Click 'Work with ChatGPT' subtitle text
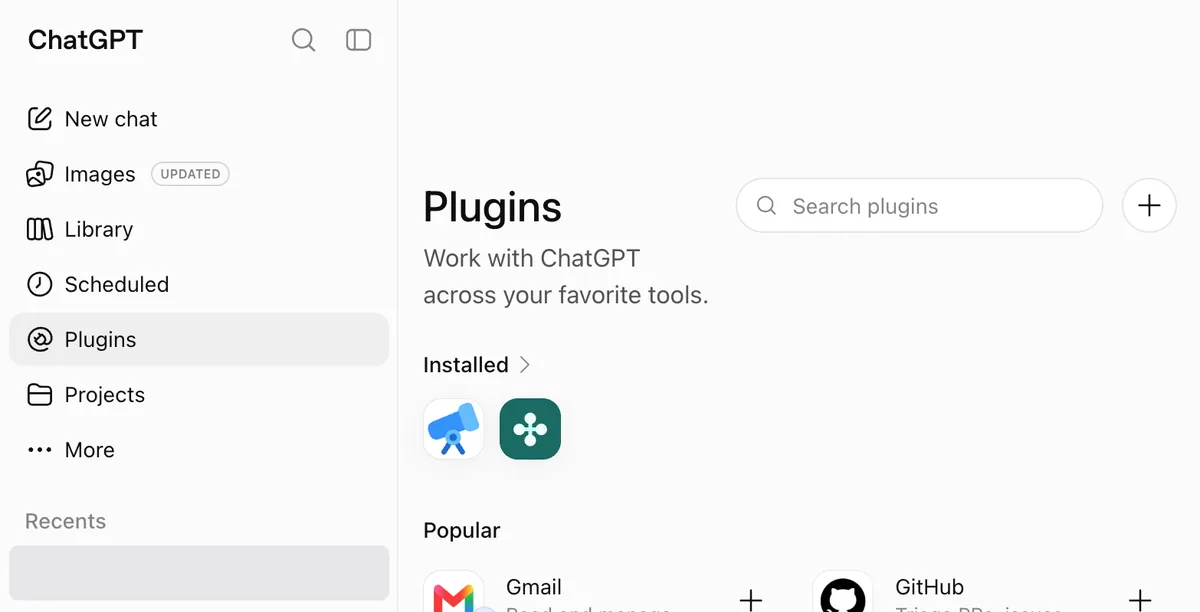Viewport: 1200px width, 612px height. [x=532, y=258]
